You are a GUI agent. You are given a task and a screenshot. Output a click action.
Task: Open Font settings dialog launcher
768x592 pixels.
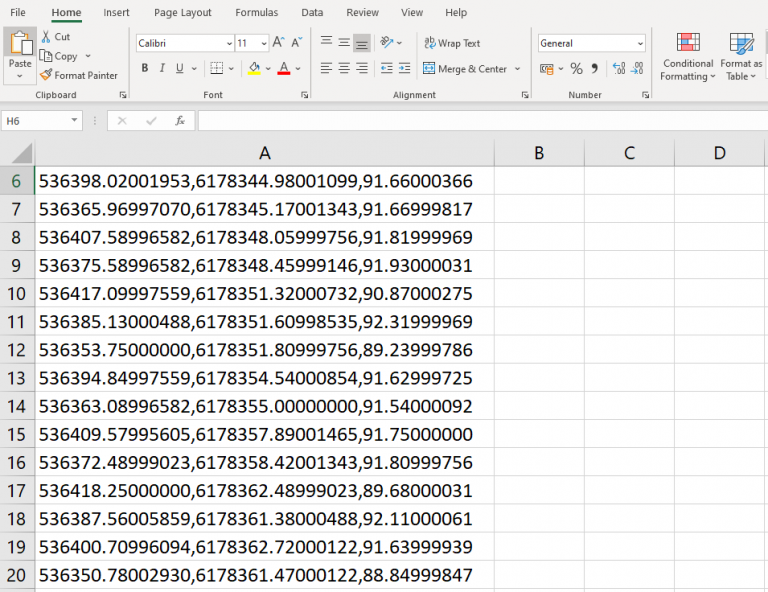pyautogui.click(x=305, y=95)
